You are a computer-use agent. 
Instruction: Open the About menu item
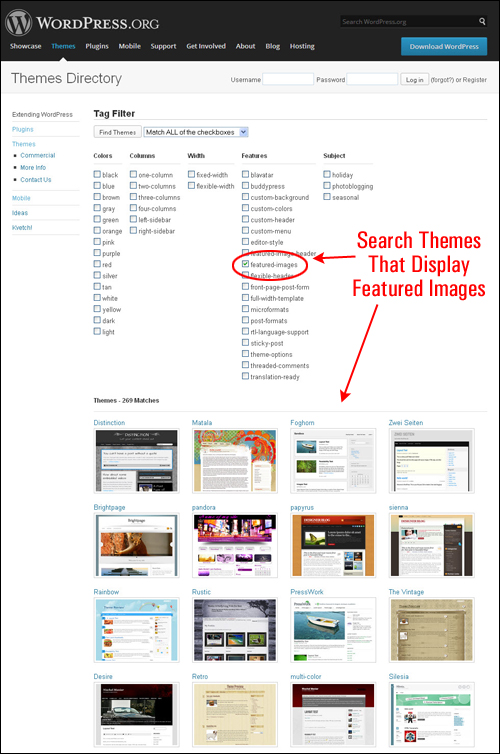point(245,46)
